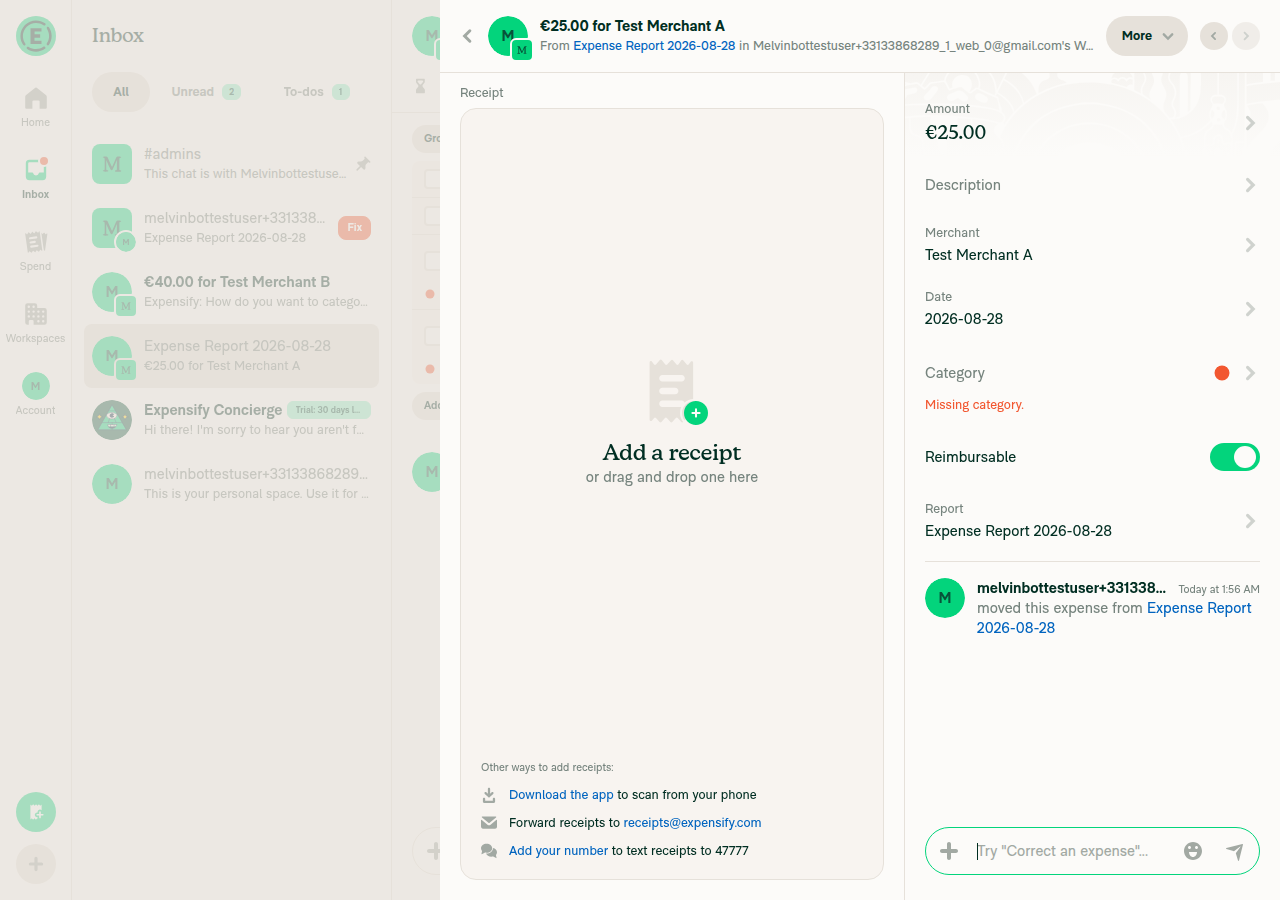
Task: Select the All inbox tab
Action: [121, 92]
